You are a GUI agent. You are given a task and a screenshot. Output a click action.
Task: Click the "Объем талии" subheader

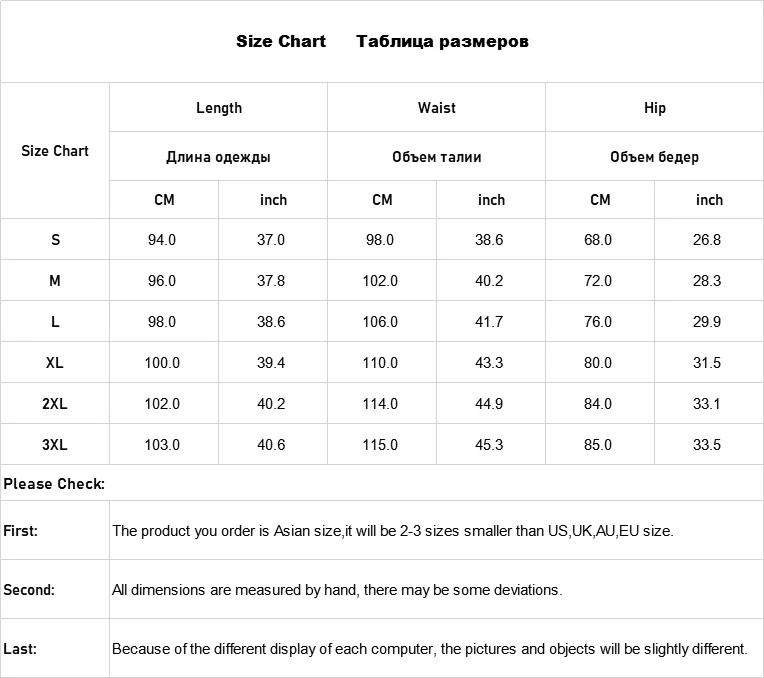tap(437, 157)
